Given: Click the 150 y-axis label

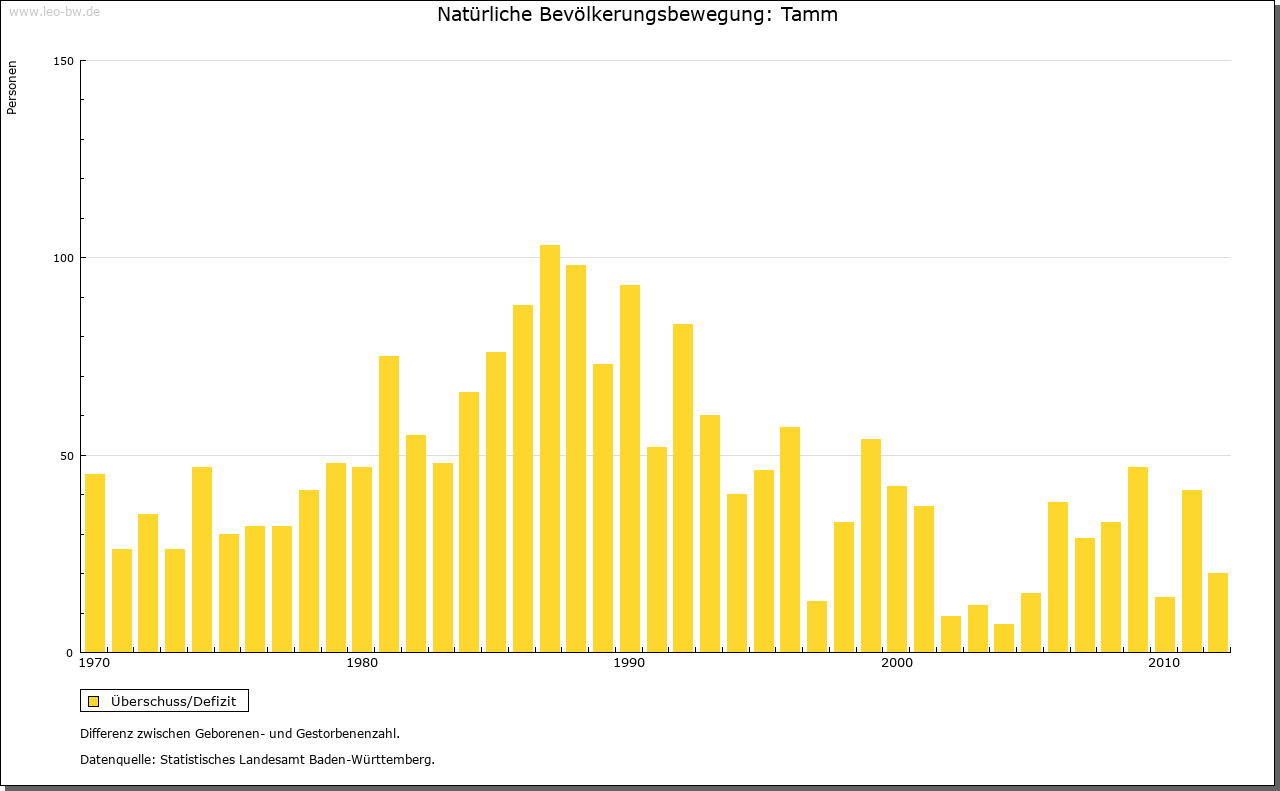Looking at the screenshot, I should click(63, 61).
